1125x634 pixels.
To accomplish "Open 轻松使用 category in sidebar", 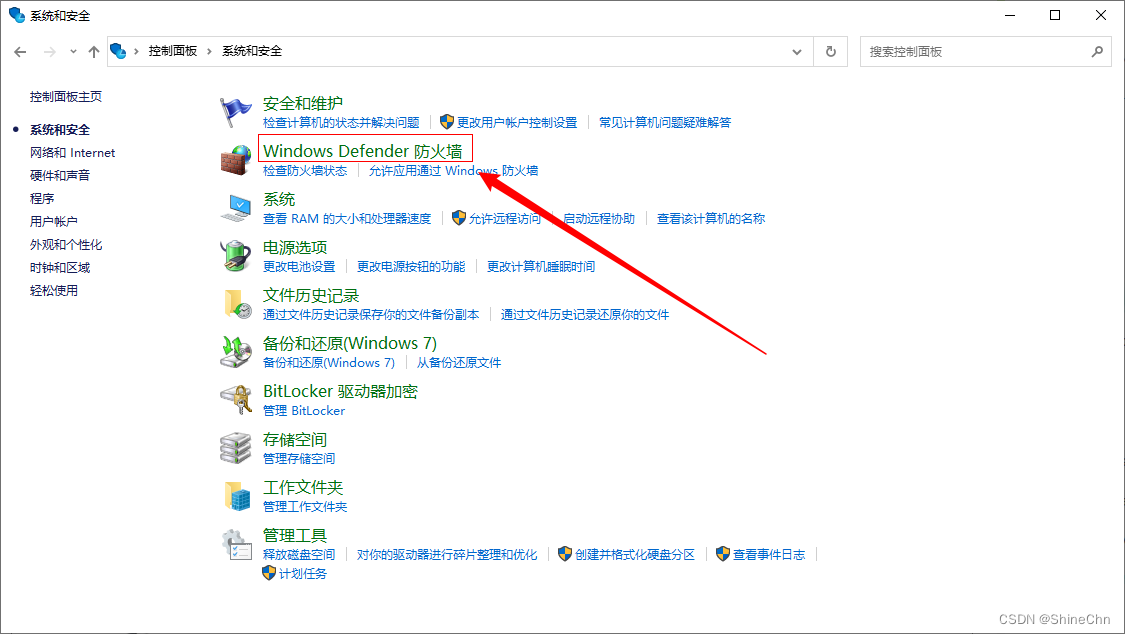I will coord(54,290).
